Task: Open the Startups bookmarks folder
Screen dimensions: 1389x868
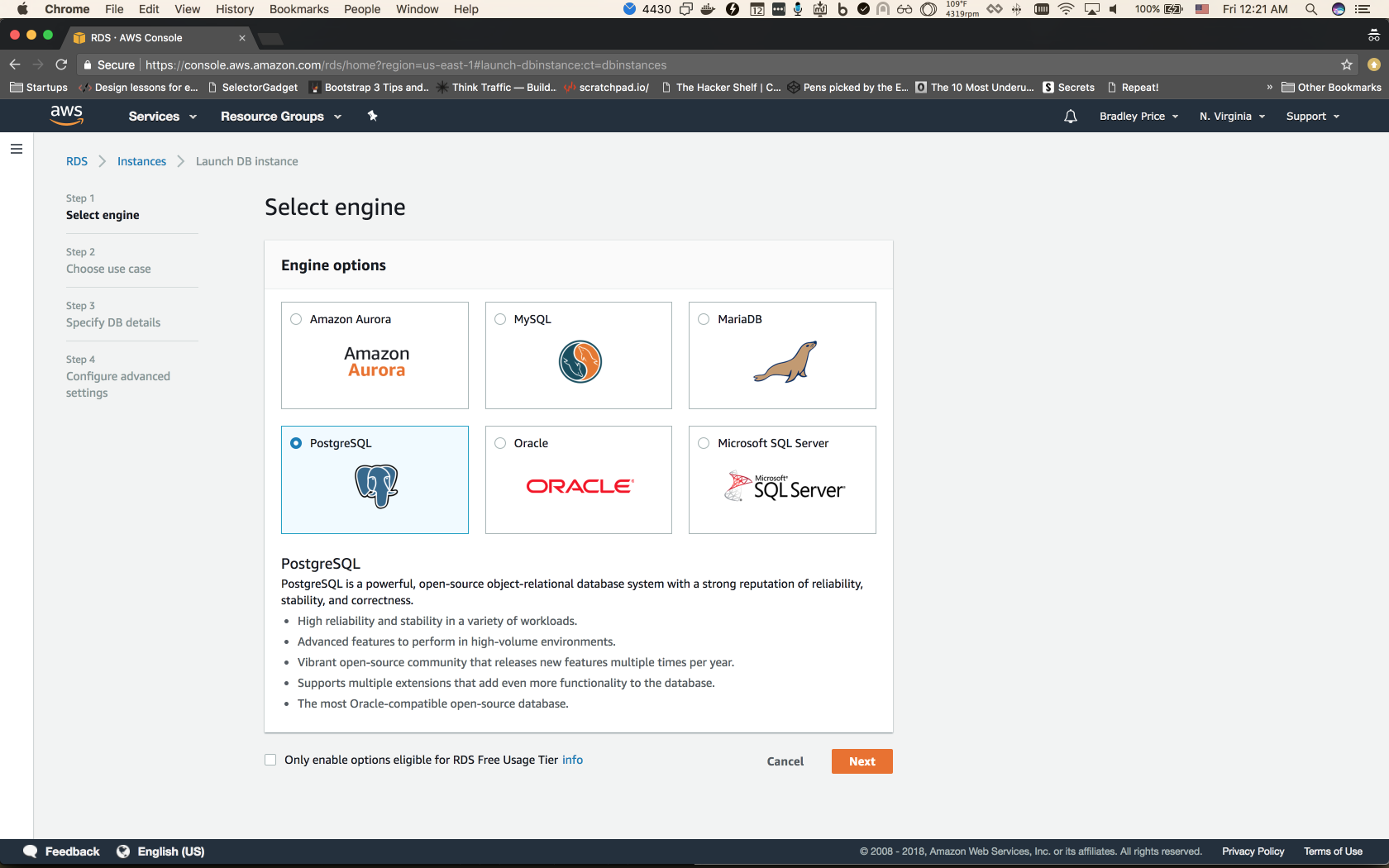Action: point(39,88)
